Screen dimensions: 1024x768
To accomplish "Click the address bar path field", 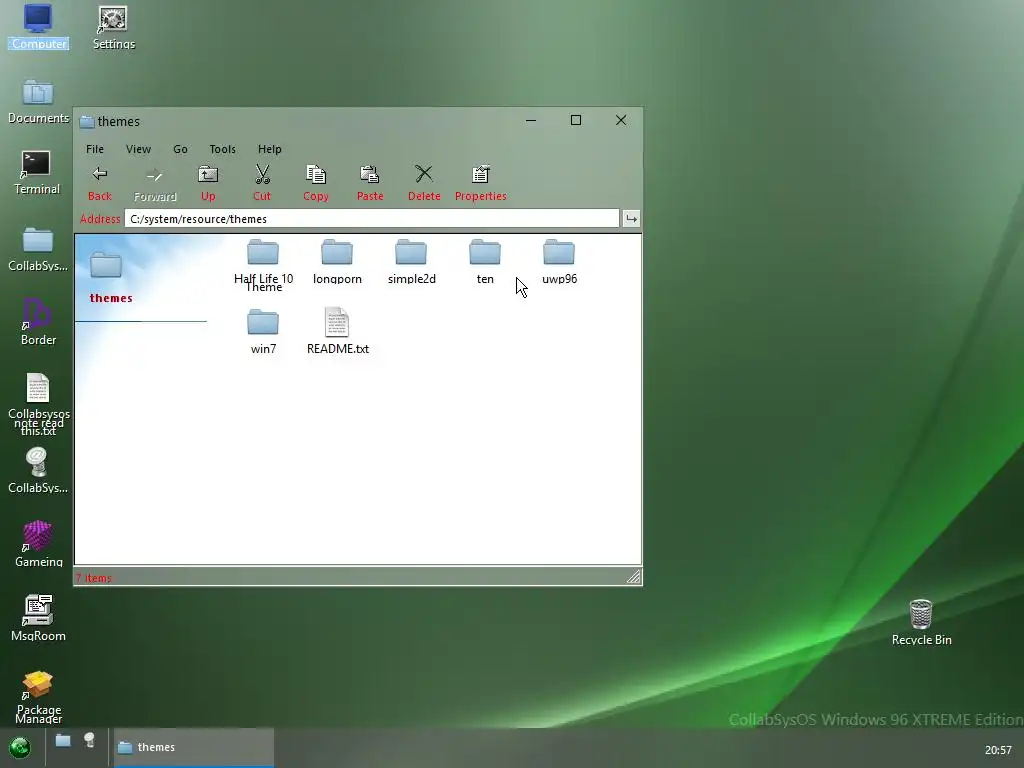I will (x=372, y=219).
